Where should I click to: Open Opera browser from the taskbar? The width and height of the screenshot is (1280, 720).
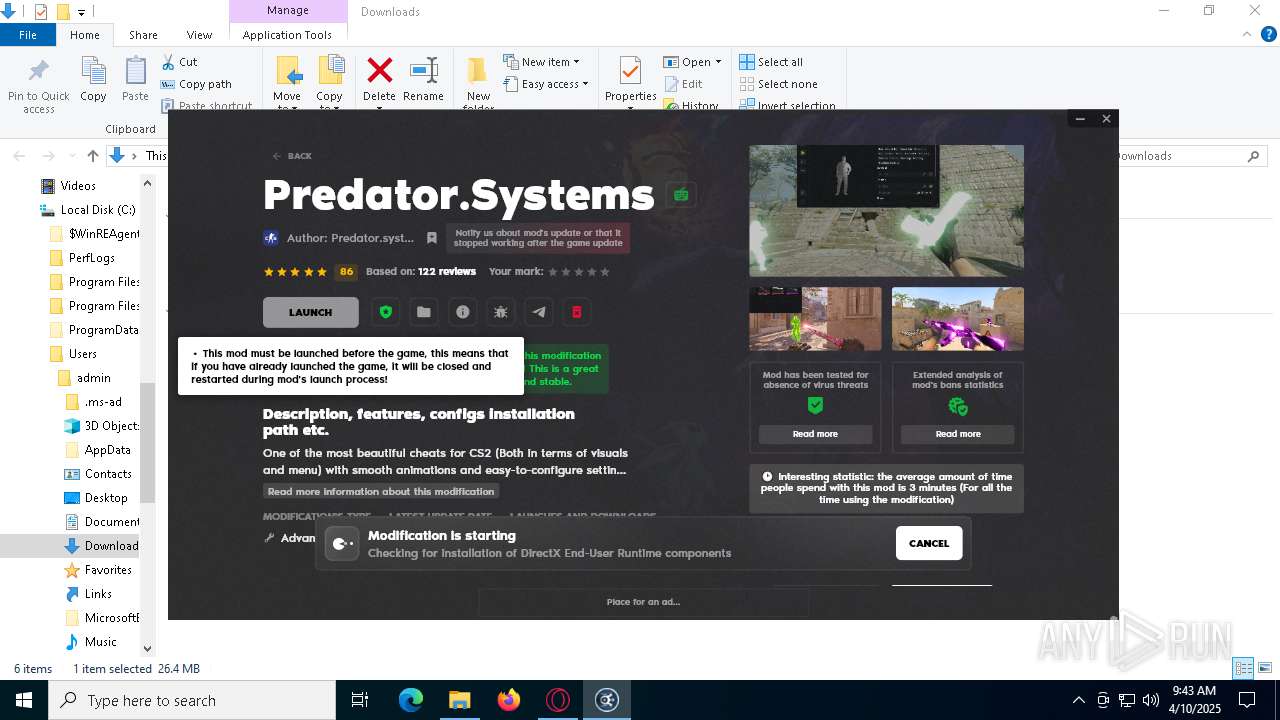558,700
